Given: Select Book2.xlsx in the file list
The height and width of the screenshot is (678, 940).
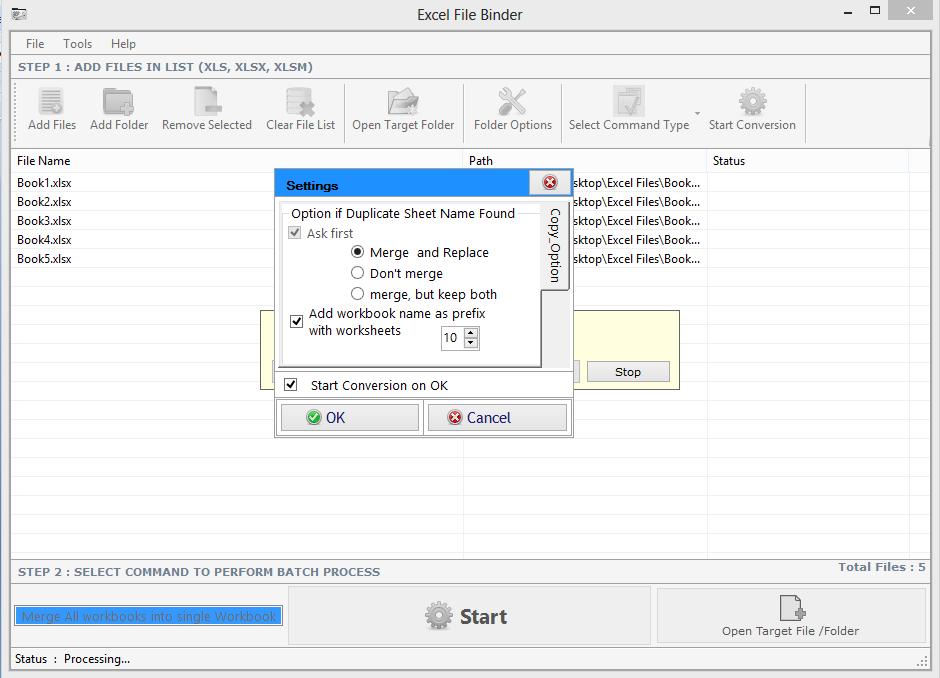Looking at the screenshot, I should coord(44,202).
